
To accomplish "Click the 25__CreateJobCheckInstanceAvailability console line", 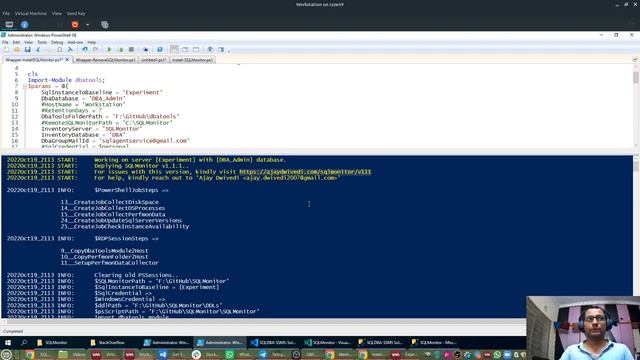I will pos(125,226).
